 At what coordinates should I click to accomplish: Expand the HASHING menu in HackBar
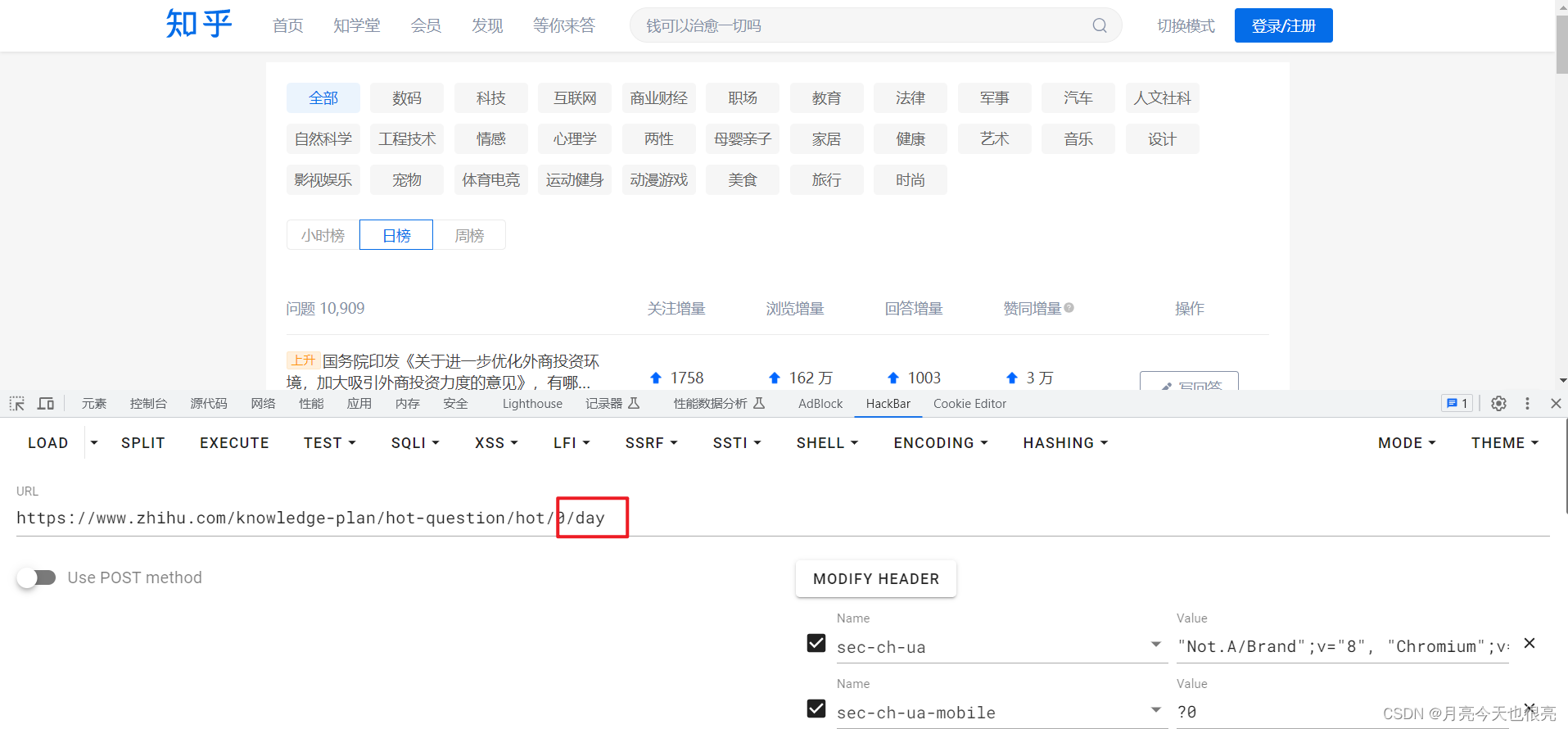tap(1065, 443)
